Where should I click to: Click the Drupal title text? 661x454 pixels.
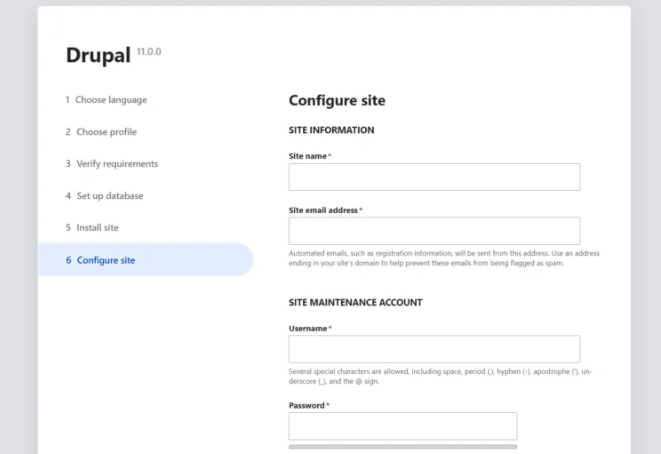click(x=98, y=55)
